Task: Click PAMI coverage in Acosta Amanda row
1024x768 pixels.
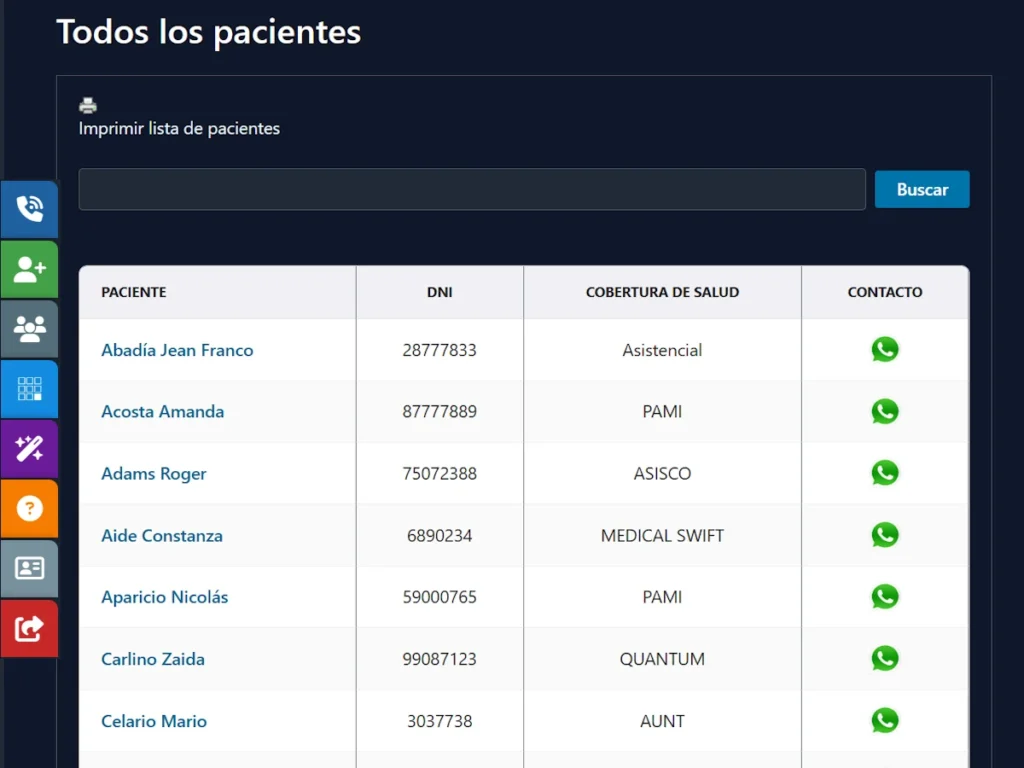Action: click(x=662, y=411)
